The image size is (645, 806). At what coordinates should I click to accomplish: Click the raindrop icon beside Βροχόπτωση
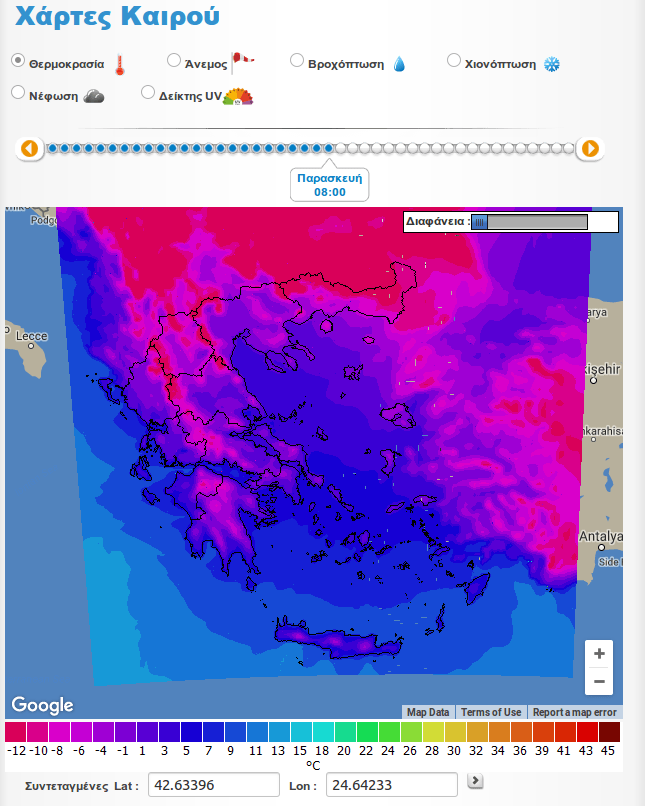coord(399,65)
